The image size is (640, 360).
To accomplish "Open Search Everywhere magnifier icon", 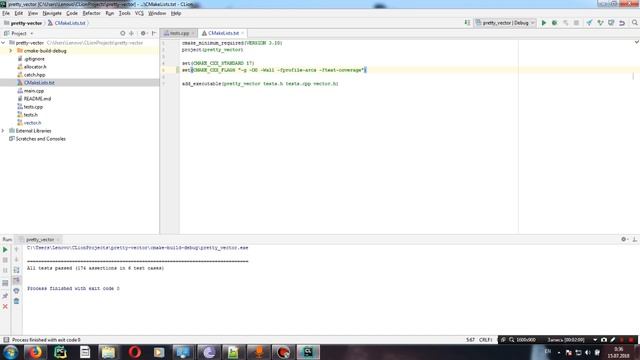I will tap(635, 23).
